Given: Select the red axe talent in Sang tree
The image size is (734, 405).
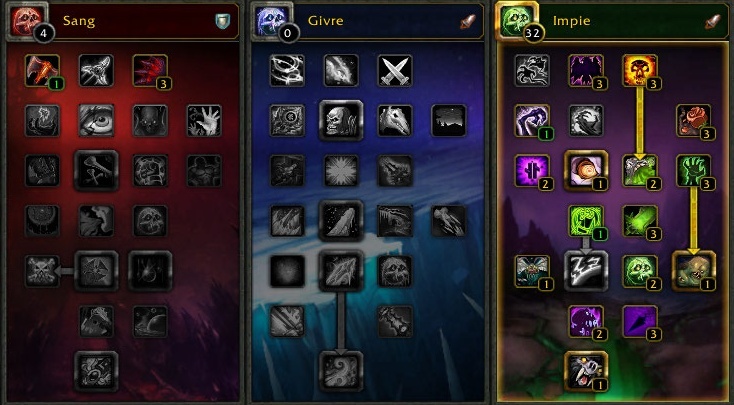Looking at the screenshot, I should coord(42,71).
